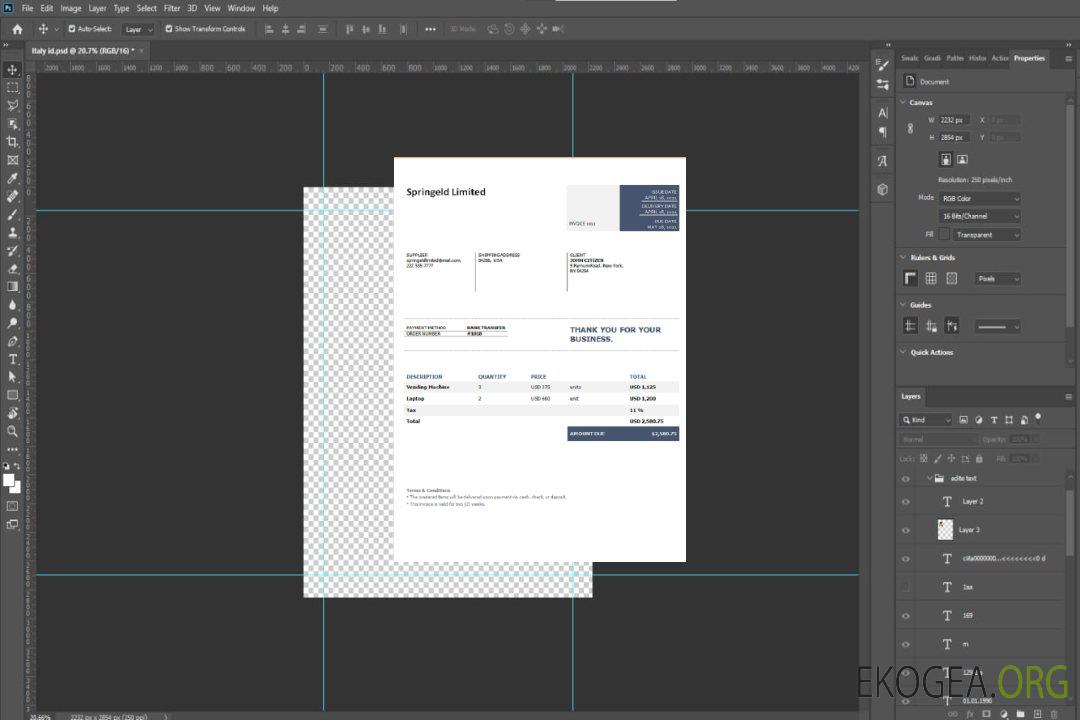The height and width of the screenshot is (720, 1080).
Task: Toggle the Rulers icon in Properties
Action: click(x=911, y=278)
